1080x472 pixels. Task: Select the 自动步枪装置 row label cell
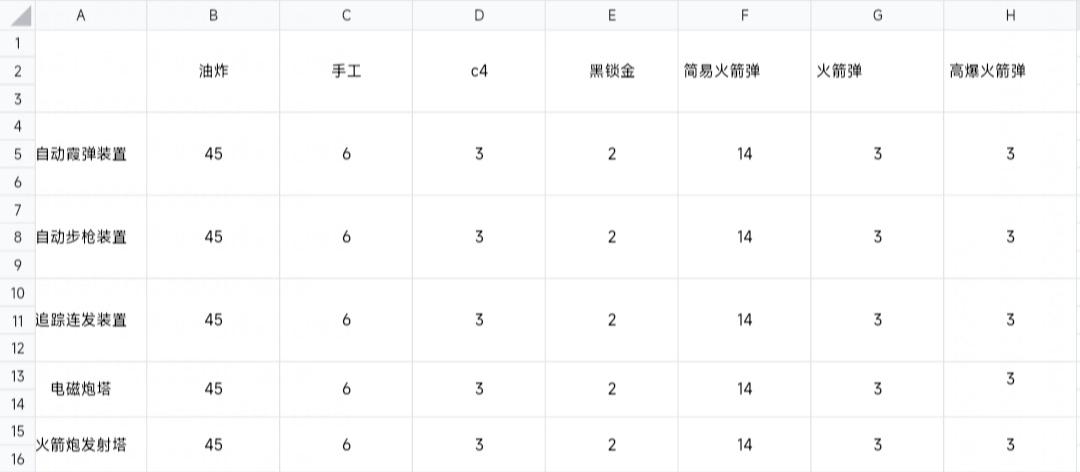coord(81,237)
